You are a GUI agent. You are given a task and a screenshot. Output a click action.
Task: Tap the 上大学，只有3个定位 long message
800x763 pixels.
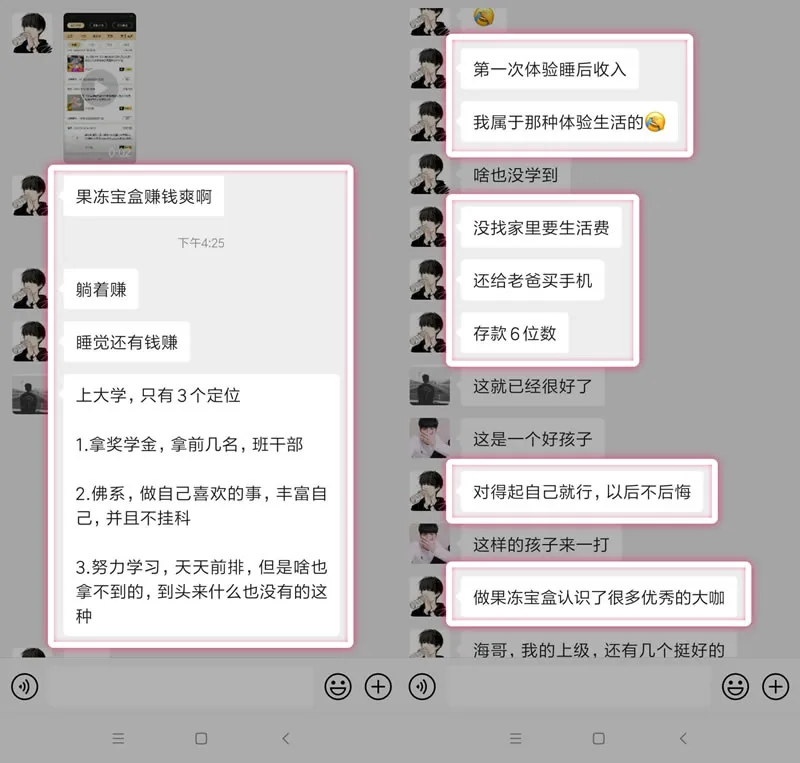tap(202, 505)
